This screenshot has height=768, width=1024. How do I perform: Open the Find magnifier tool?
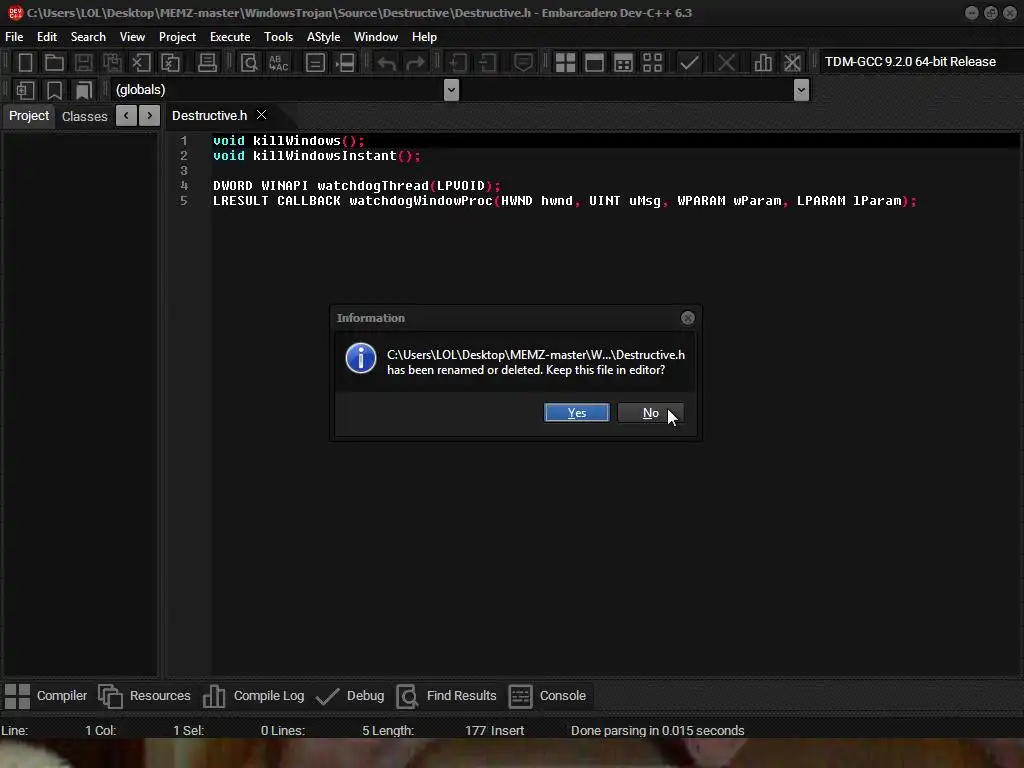[x=249, y=63]
